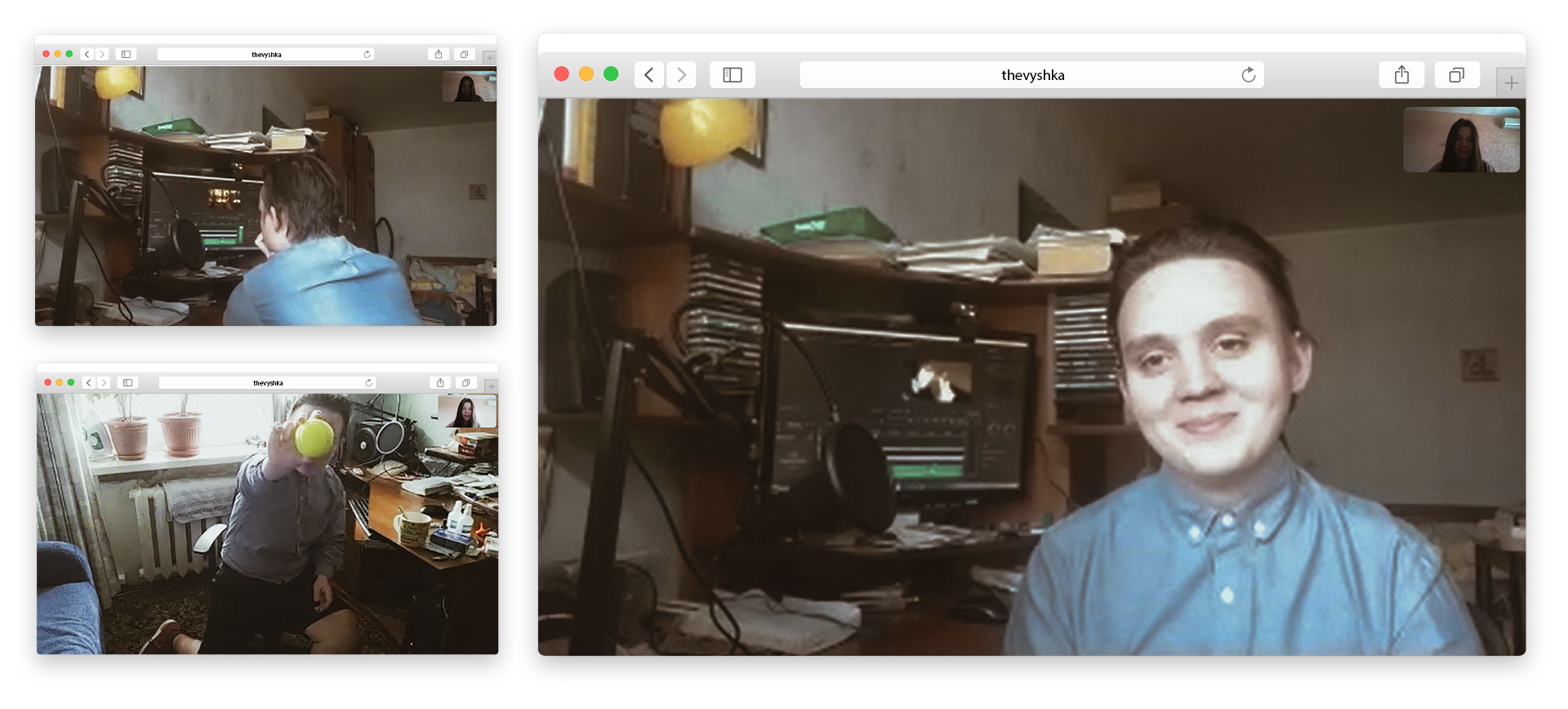This screenshot has width=1568, height=709.
Task: Reload the page in the large window
Action: coord(1248,75)
